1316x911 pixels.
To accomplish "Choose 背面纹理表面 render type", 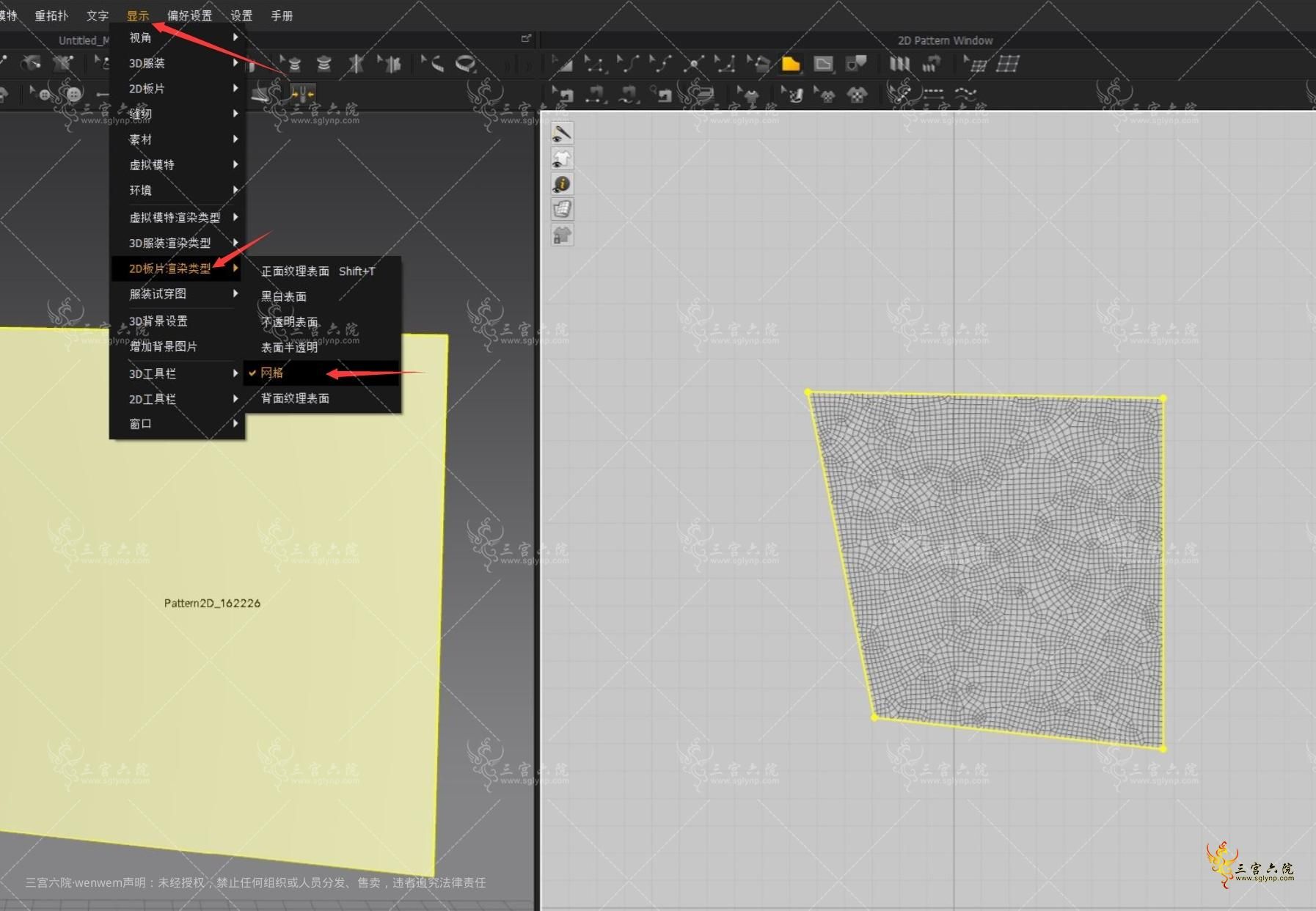I will (x=323, y=398).
